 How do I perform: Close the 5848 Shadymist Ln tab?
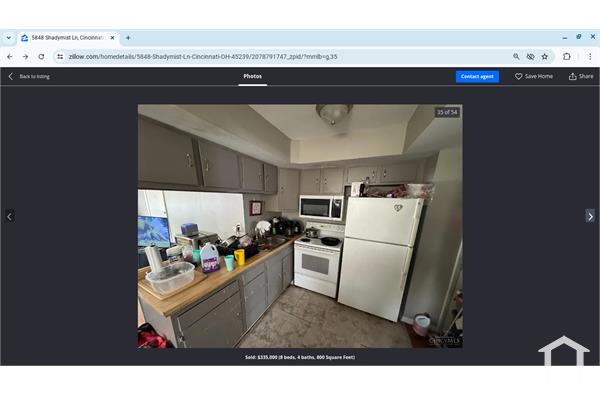[x=112, y=38]
